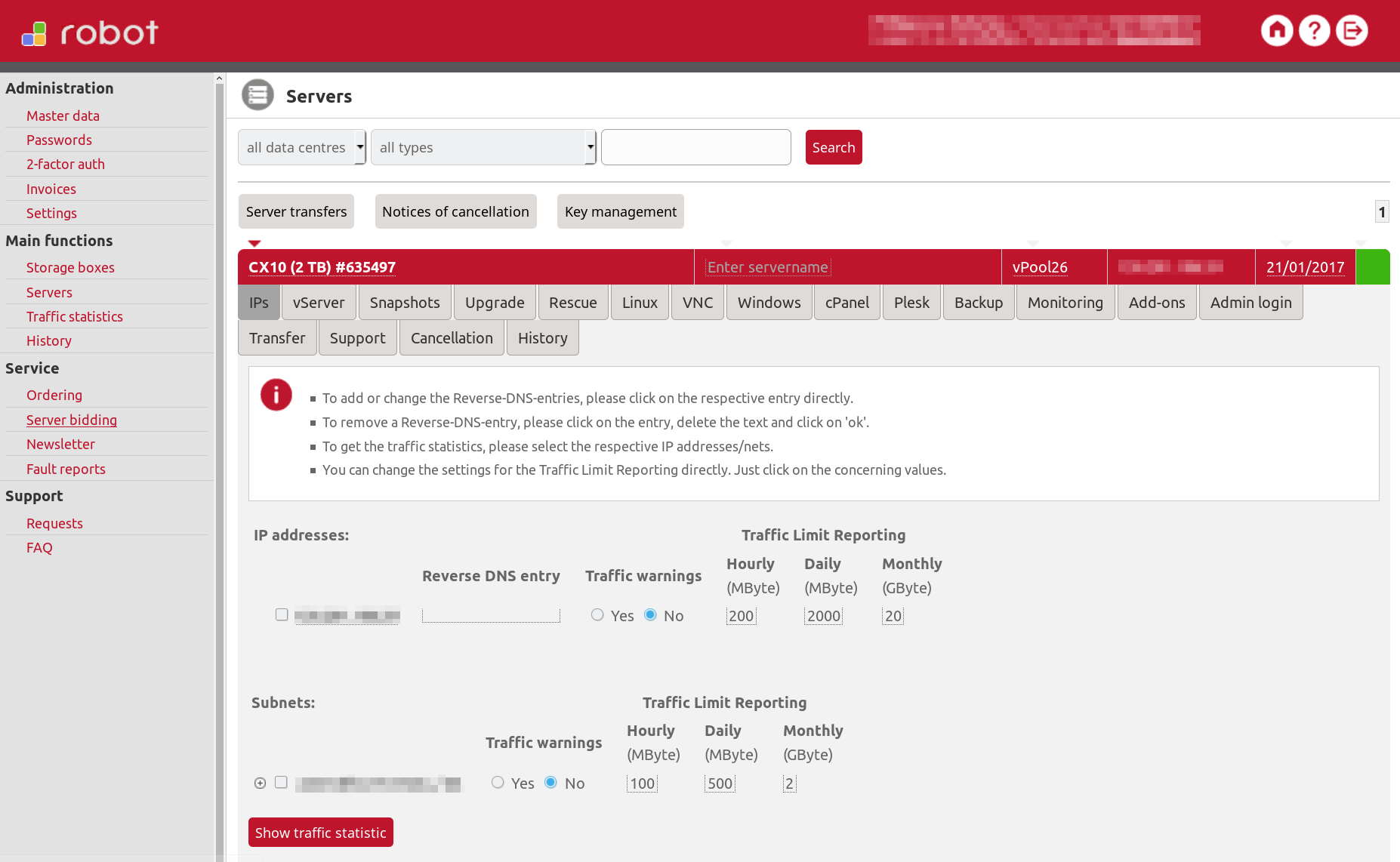Screen dimensions: 1400x862
Task: Click the green server status indicator
Action: click(x=1372, y=267)
